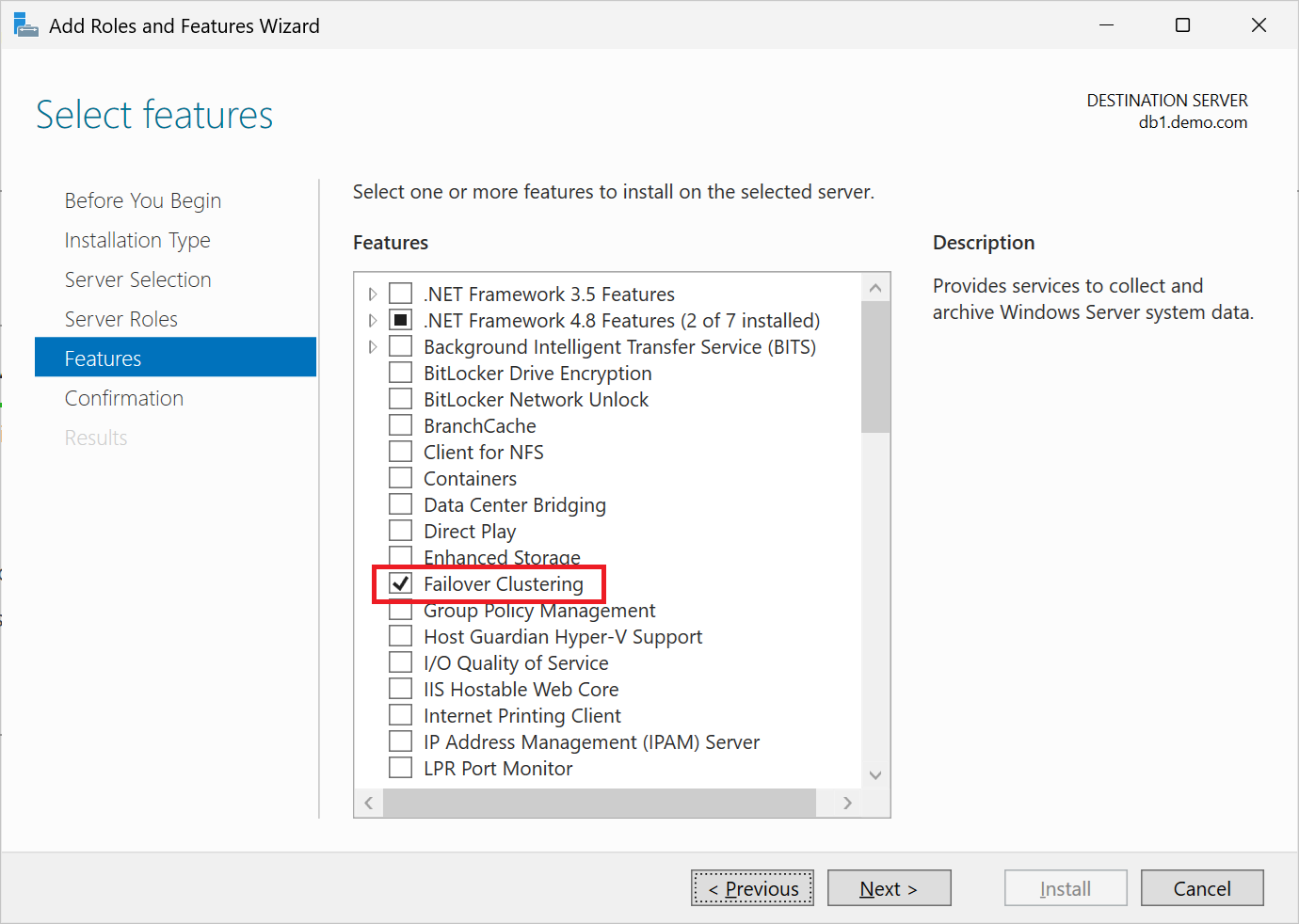Expand the .NET Framework 3.5 Features node
The image size is (1299, 924).
[373, 295]
